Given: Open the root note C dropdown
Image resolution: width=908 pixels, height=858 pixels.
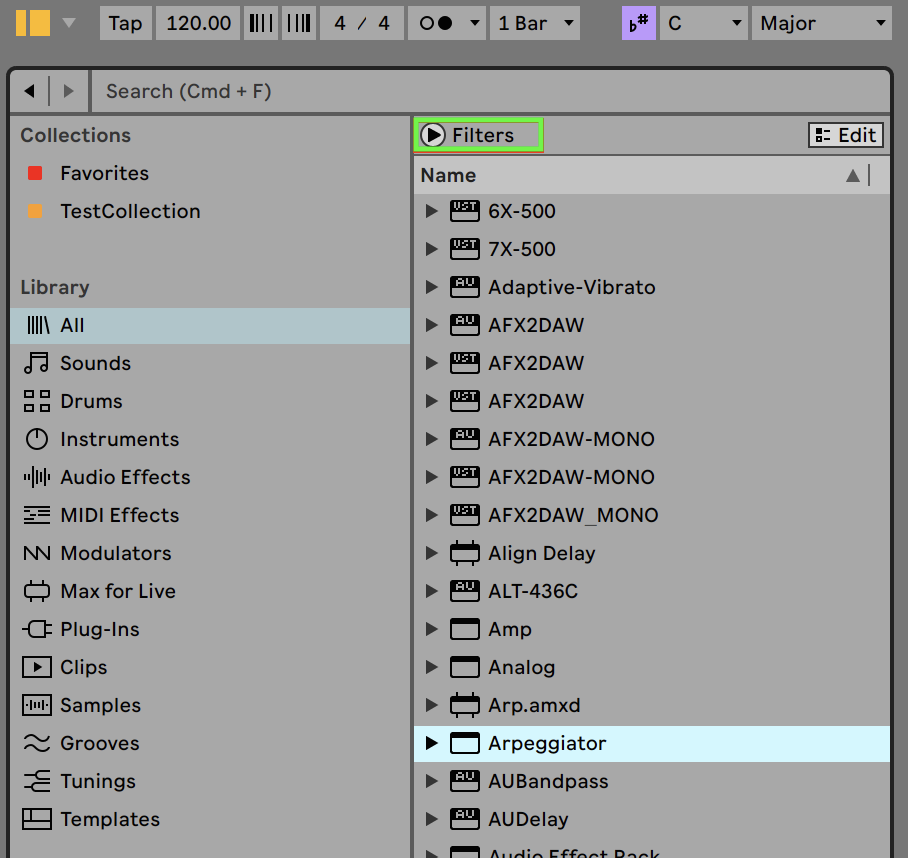Looking at the screenshot, I should pyautogui.click(x=704, y=23).
